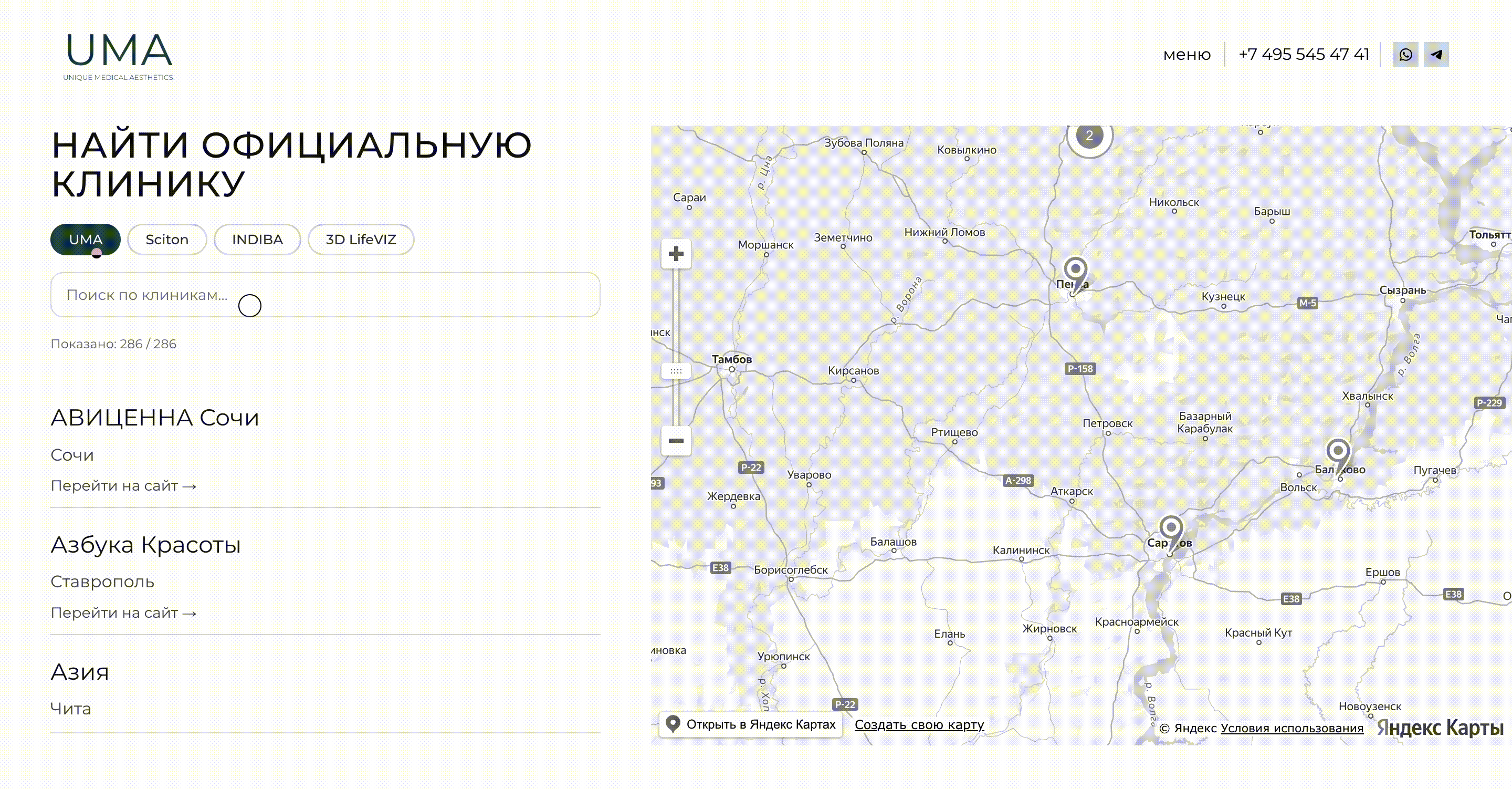
Task: Select the 3D LifeVIZ filter chip
Action: tap(361, 240)
